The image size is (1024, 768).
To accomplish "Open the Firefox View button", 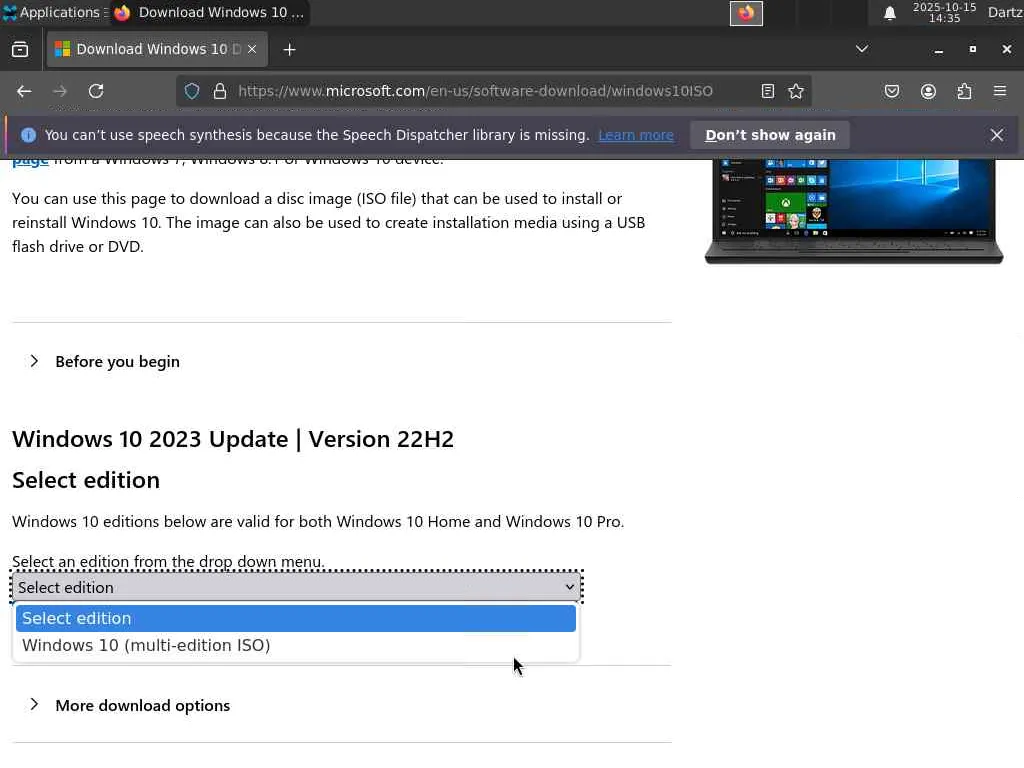I will 20,50.
